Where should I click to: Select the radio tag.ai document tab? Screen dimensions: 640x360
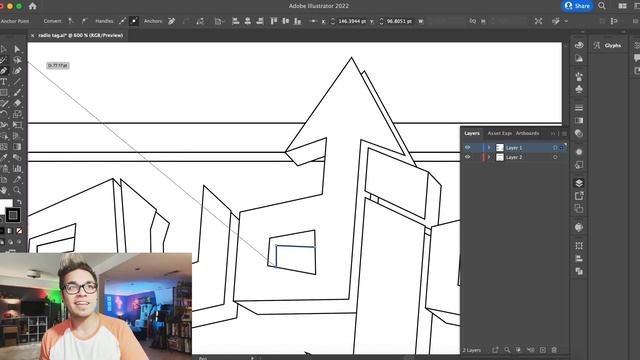(x=80, y=36)
